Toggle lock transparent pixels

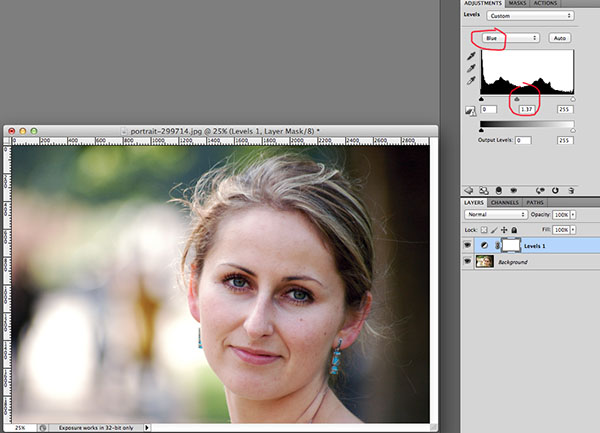(x=484, y=230)
